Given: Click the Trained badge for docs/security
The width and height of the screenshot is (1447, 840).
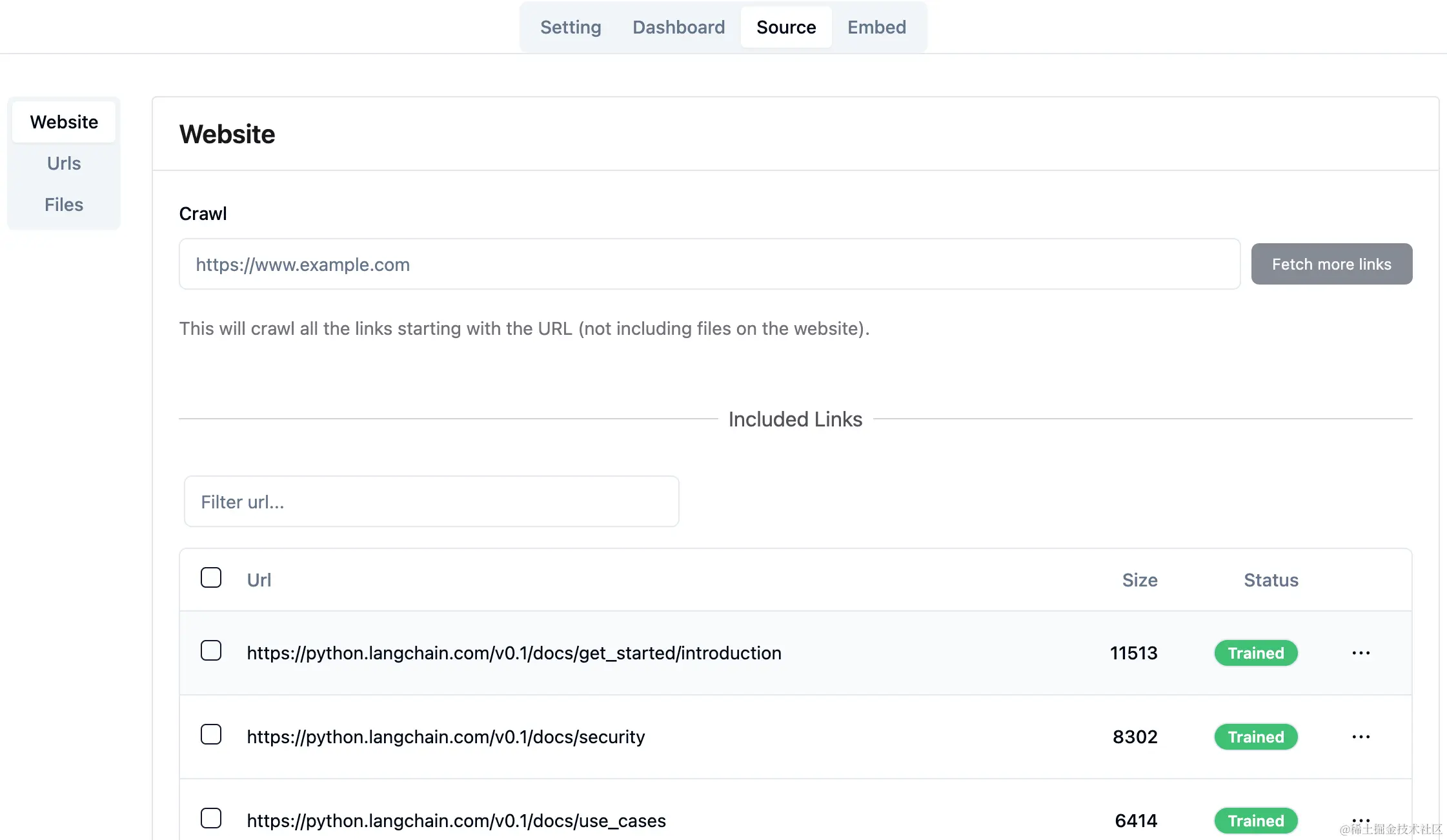Looking at the screenshot, I should click(1255, 737).
